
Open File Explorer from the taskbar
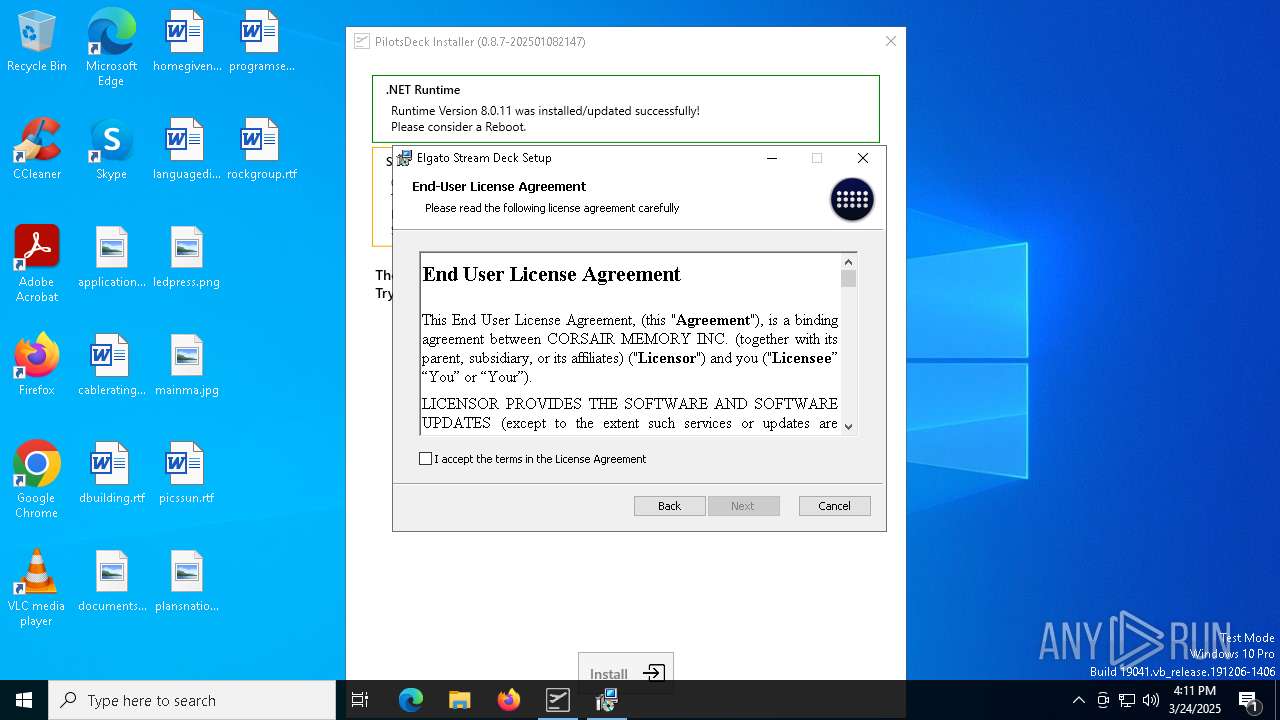tap(460, 700)
